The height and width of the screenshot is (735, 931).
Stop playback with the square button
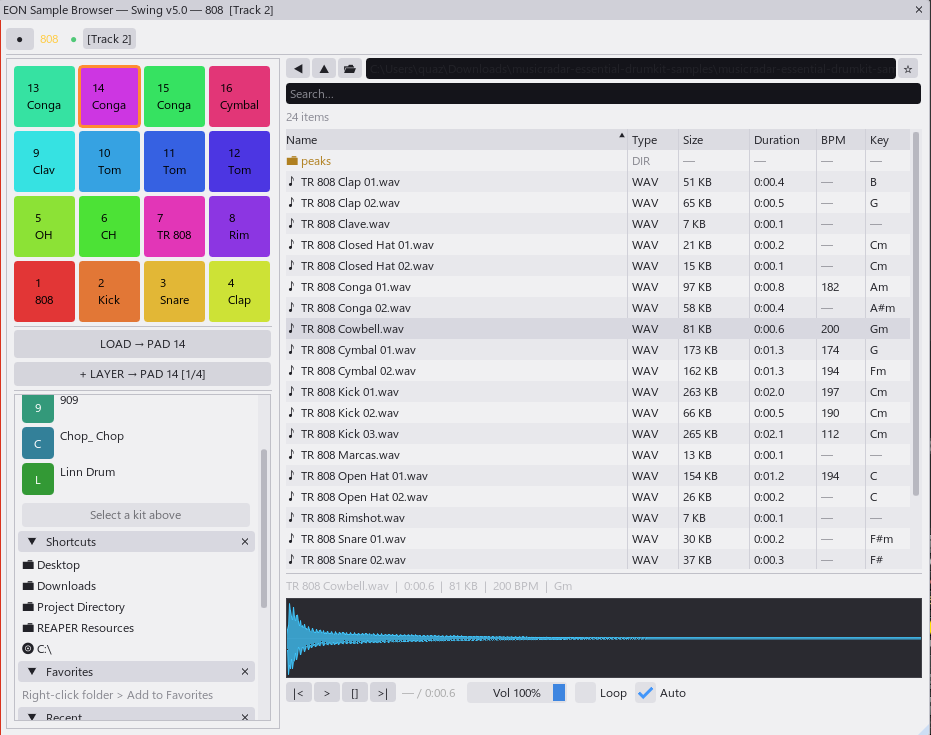point(355,693)
